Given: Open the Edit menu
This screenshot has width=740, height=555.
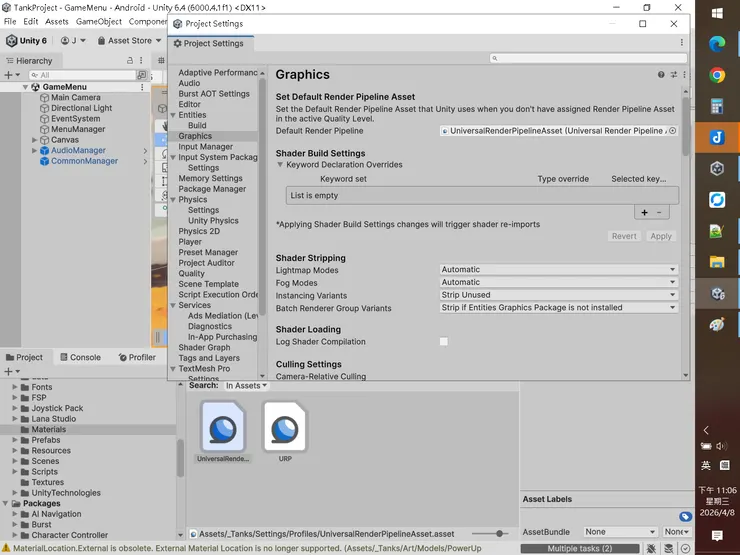Looking at the screenshot, I should (31, 22).
